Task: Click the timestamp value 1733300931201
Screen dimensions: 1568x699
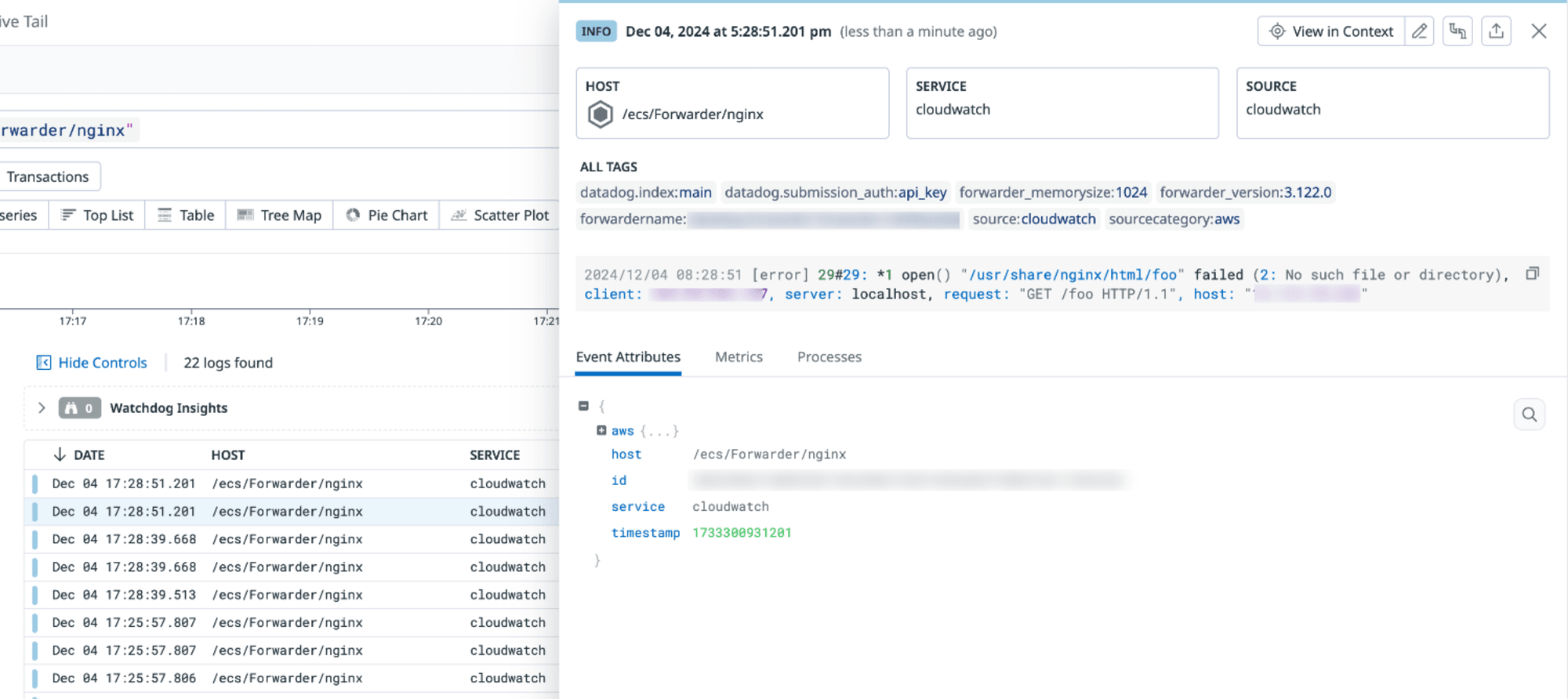Action: (x=742, y=533)
